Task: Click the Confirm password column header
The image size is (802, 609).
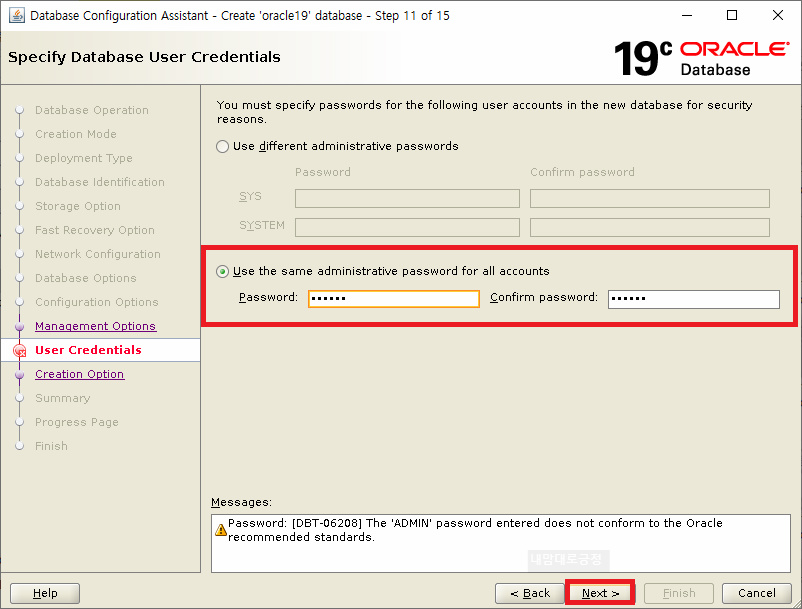Action: [x=582, y=172]
